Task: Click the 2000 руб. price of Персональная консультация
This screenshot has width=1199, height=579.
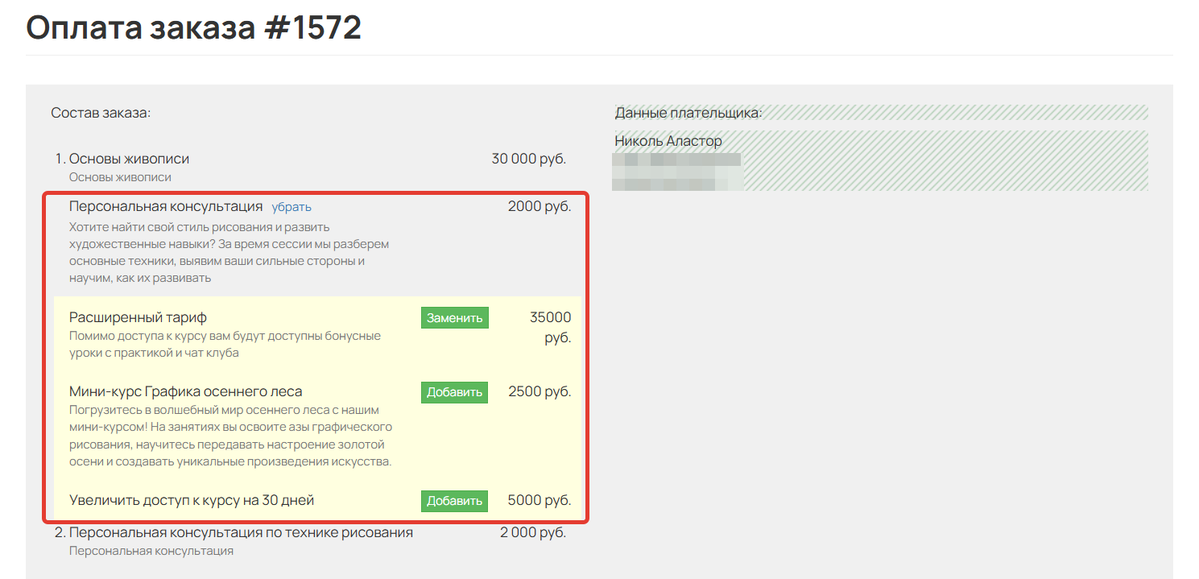Action: click(539, 207)
